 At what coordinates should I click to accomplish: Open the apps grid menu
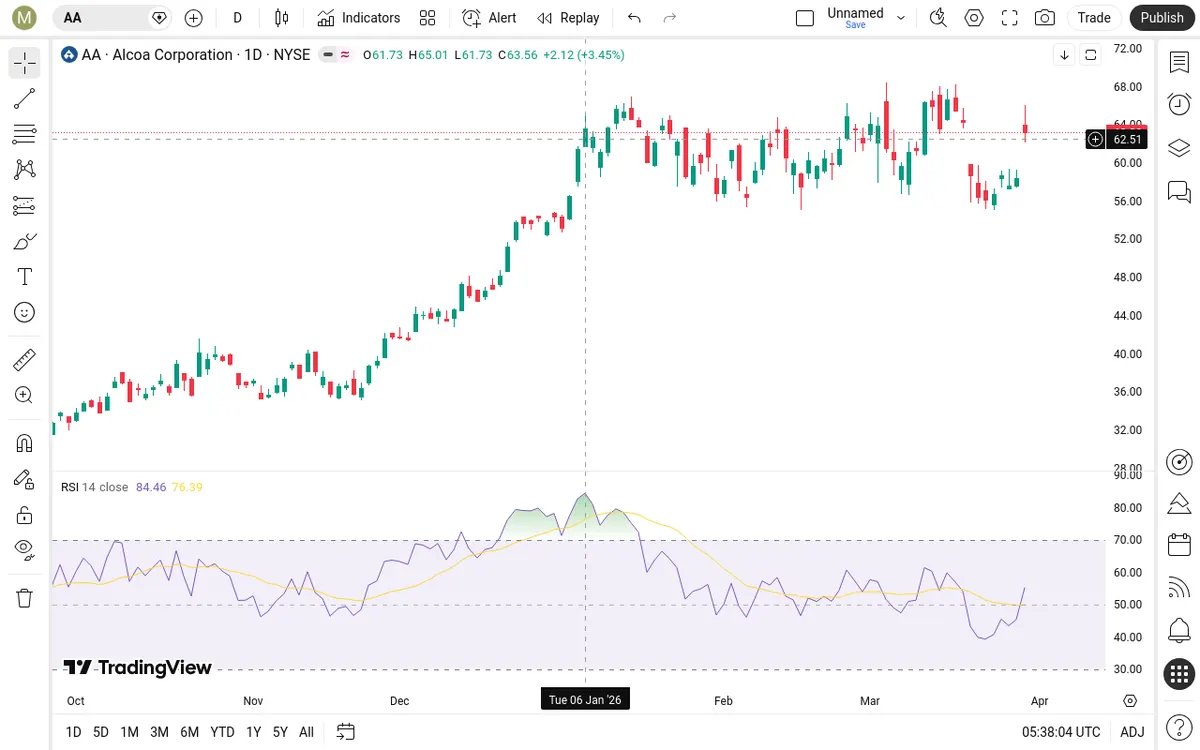pos(1179,674)
